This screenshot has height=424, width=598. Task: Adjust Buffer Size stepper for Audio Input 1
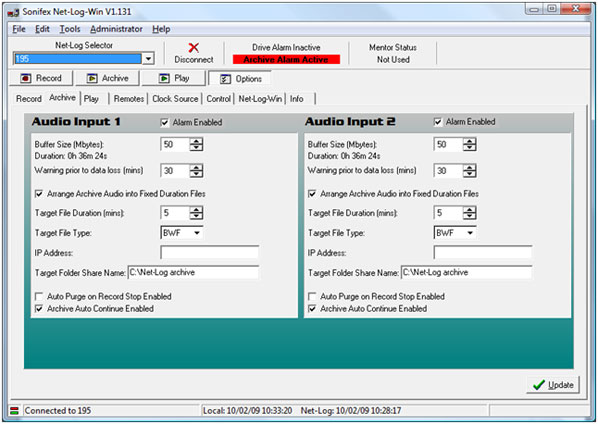pos(196,145)
